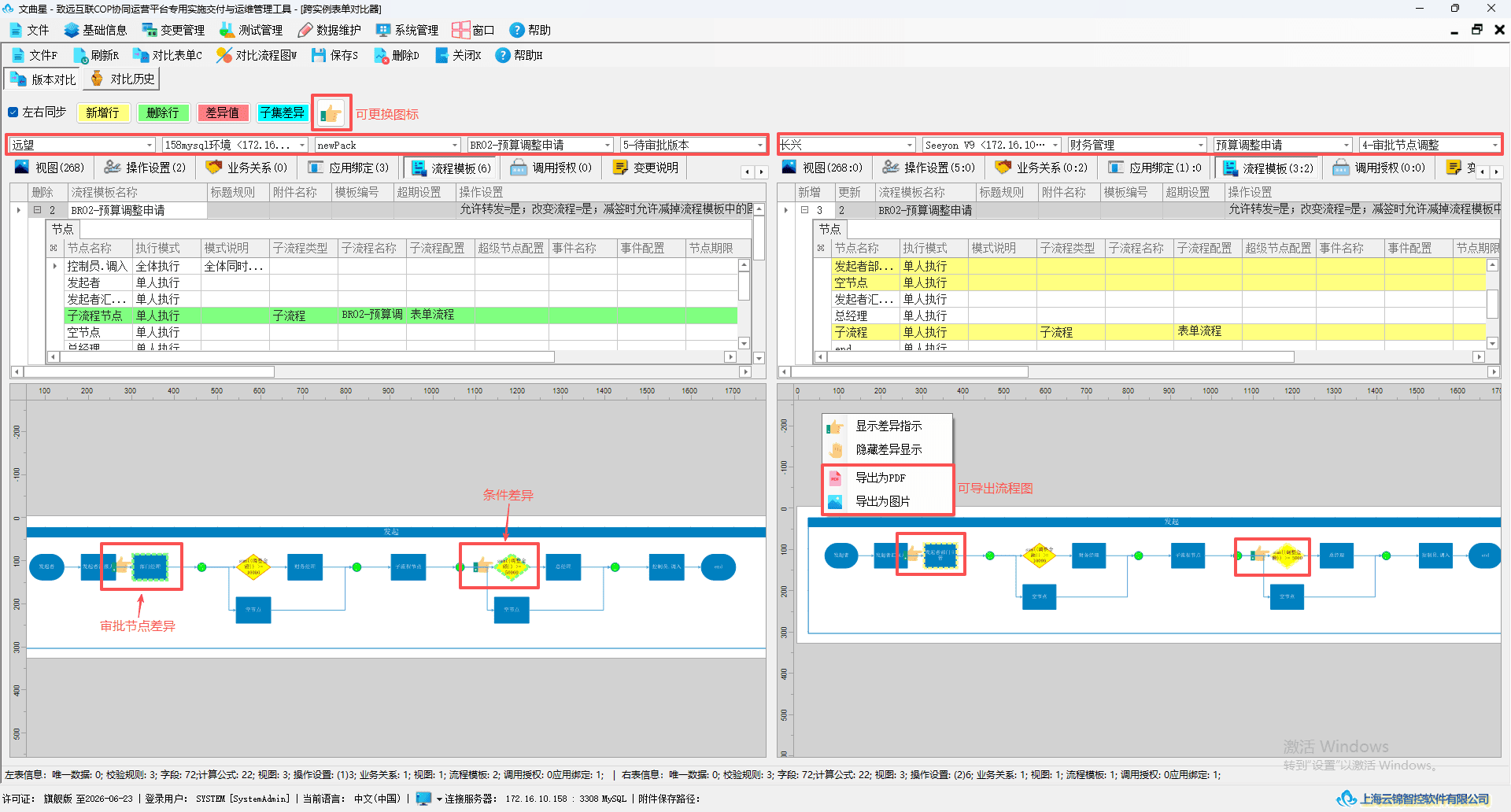
Task: Click the 关闭X close document icon
Action: click(442, 55)
